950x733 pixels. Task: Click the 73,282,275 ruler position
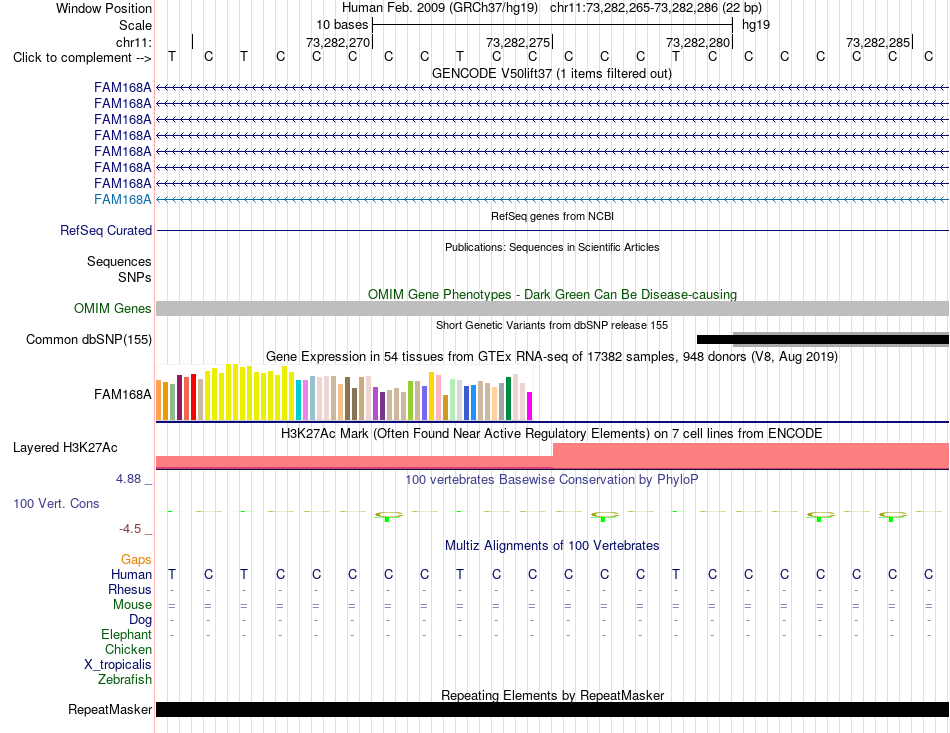coord(518,42)
